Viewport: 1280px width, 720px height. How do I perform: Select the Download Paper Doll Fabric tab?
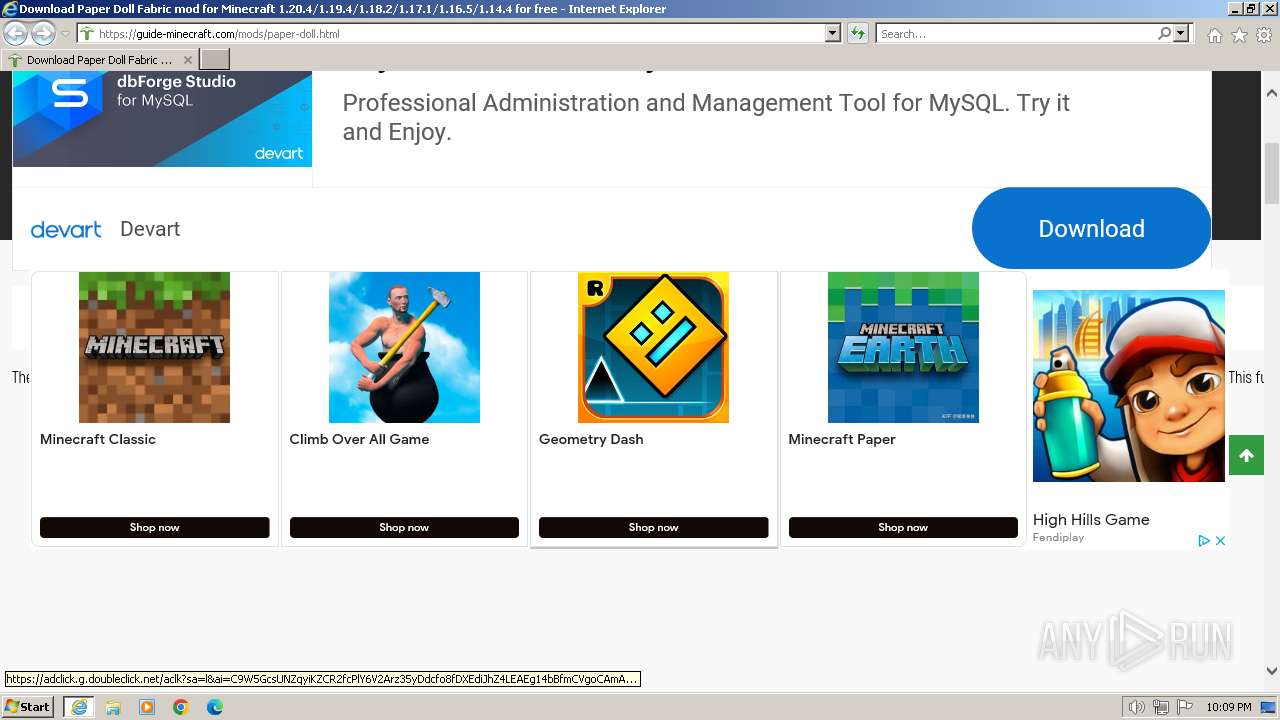[x=100, y=60]
